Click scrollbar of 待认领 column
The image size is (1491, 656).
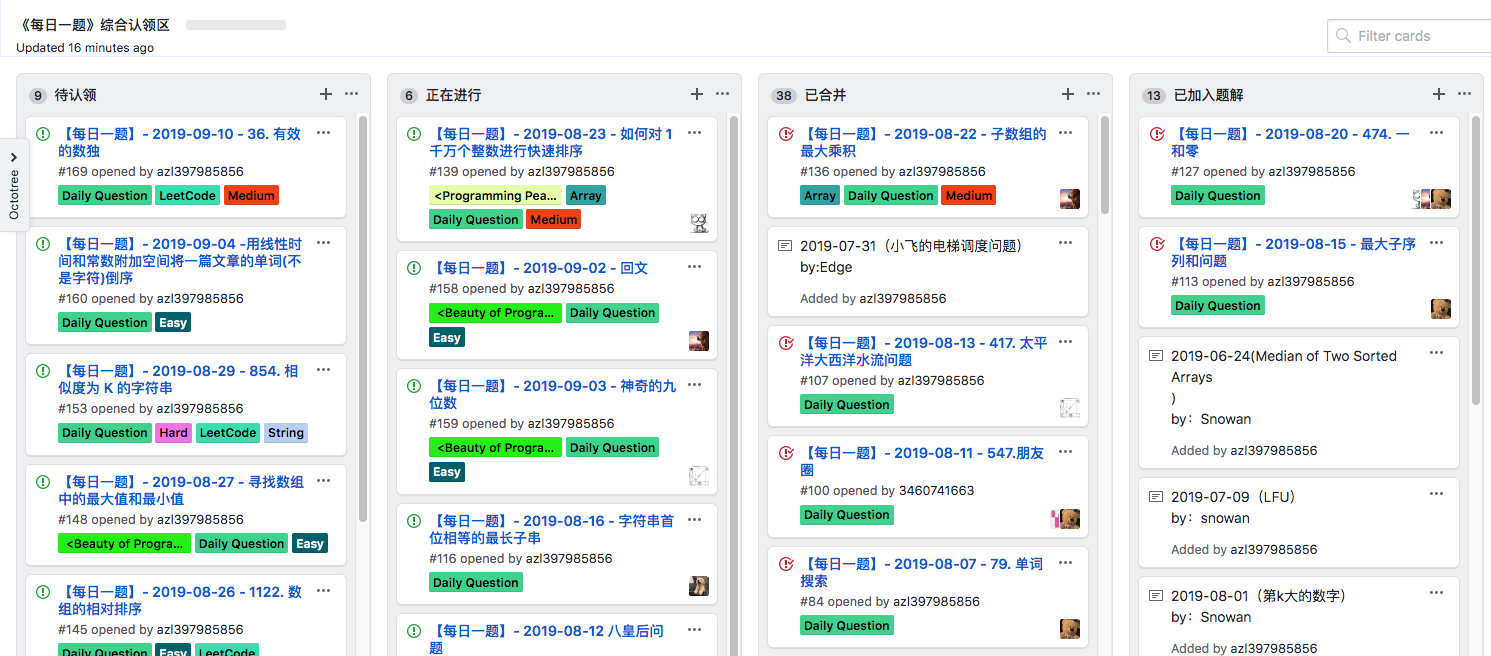click(x=363, y=318)
